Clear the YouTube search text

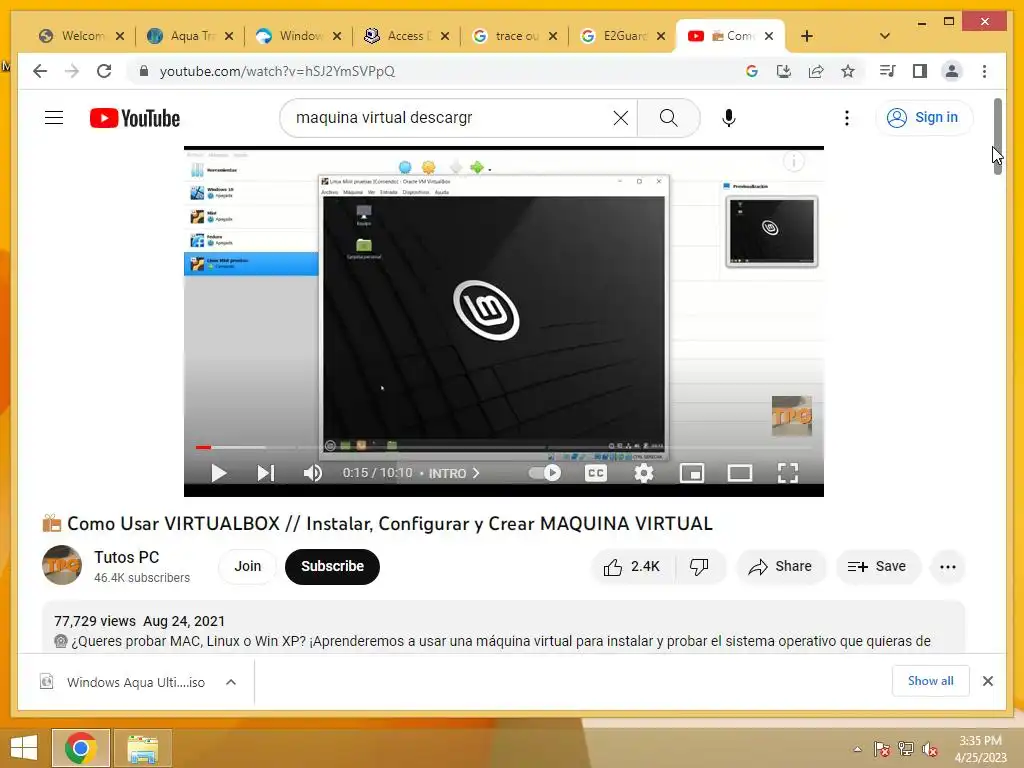pos(620,118)
